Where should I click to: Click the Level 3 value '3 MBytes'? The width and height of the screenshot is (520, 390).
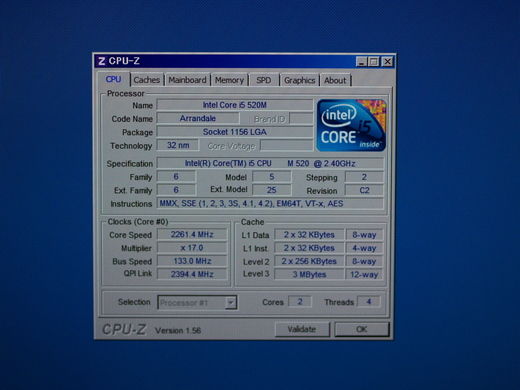(x=309, y=274)
